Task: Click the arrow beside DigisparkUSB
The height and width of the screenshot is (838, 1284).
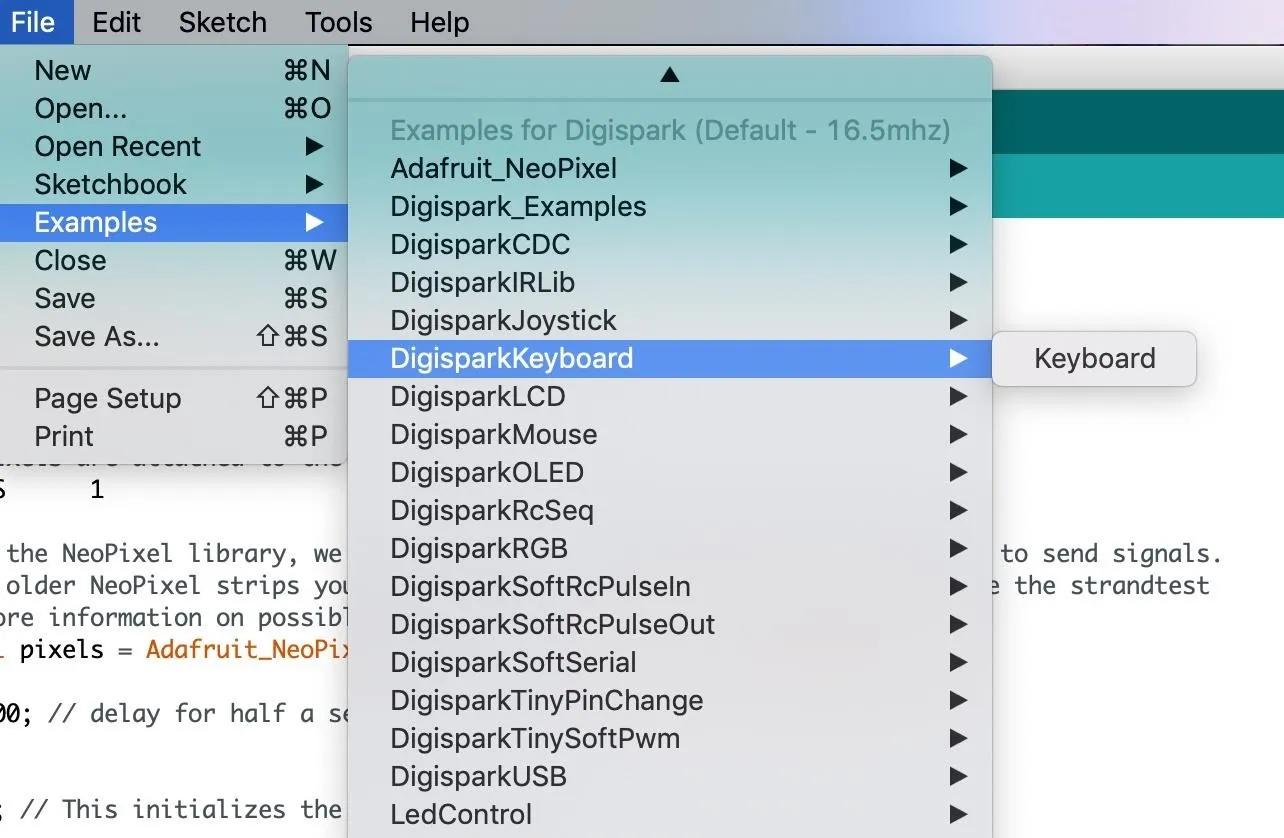Action: point(958,776)
